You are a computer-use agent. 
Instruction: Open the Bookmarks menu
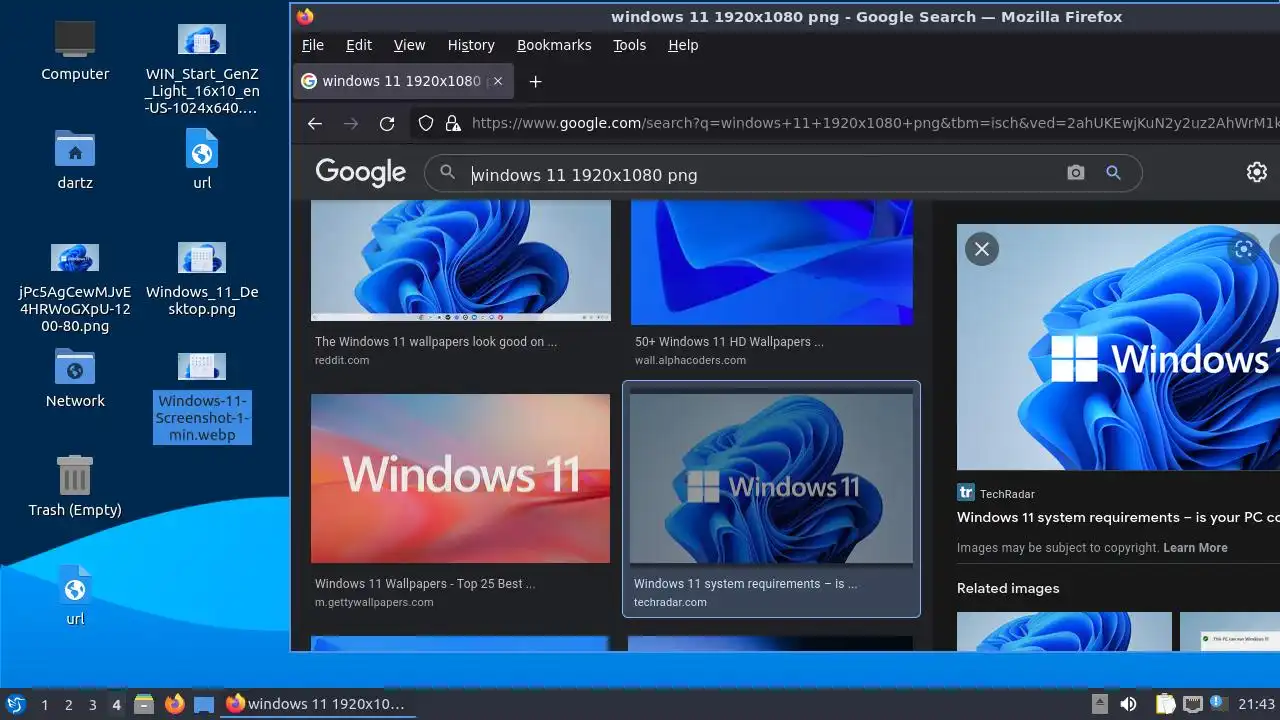pyautogui.click(x=554, y=45)
